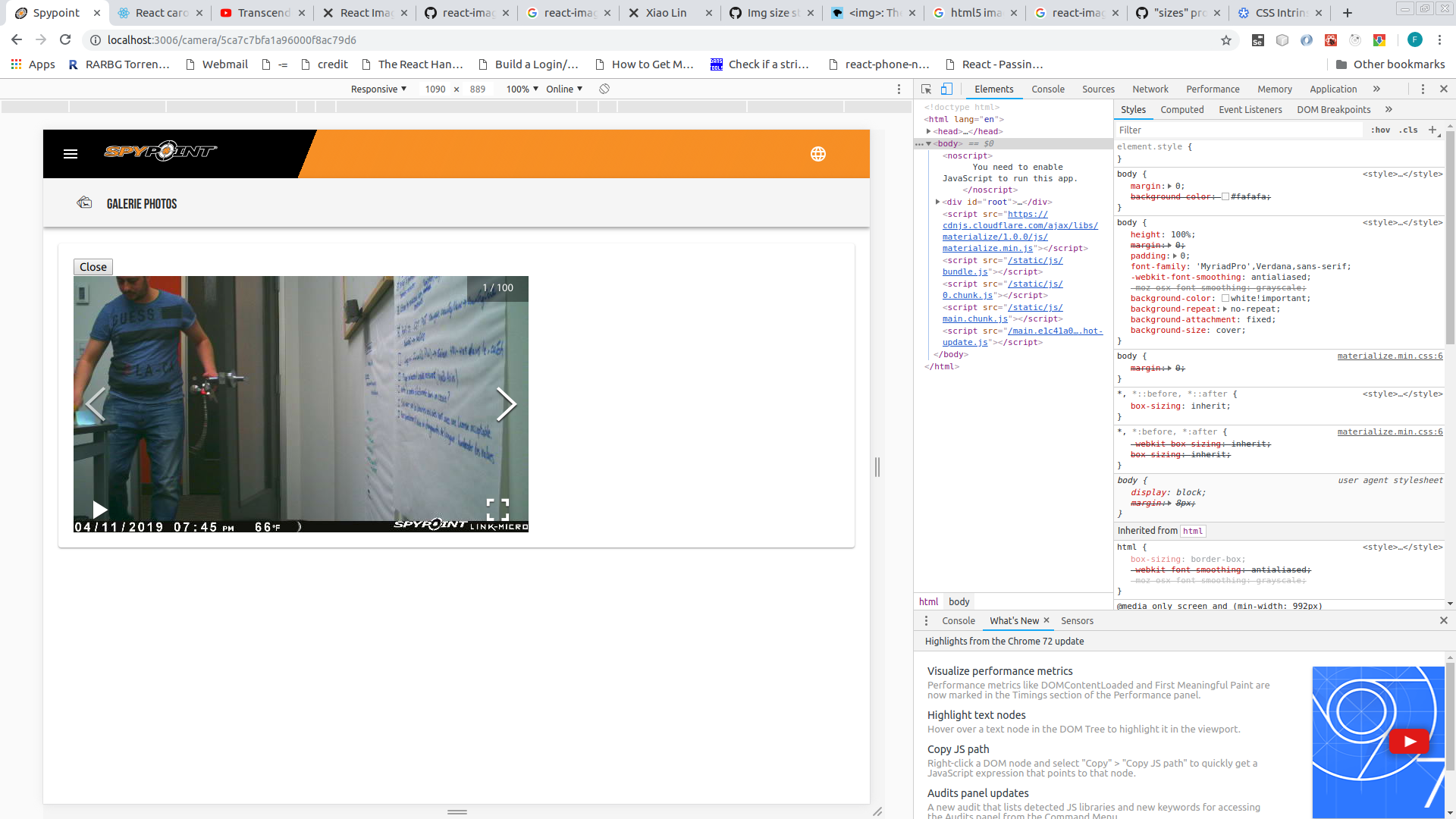Screen dimensions: 1456x819
Task: Click the globe language icon
Action: tap(819, 154)
